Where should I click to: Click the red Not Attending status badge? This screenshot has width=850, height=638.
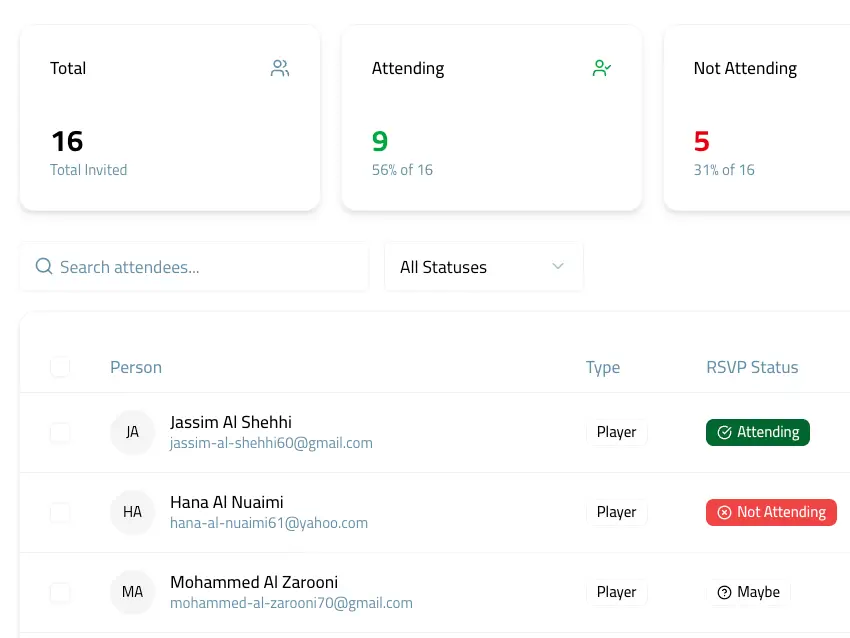tap(770, 512)
